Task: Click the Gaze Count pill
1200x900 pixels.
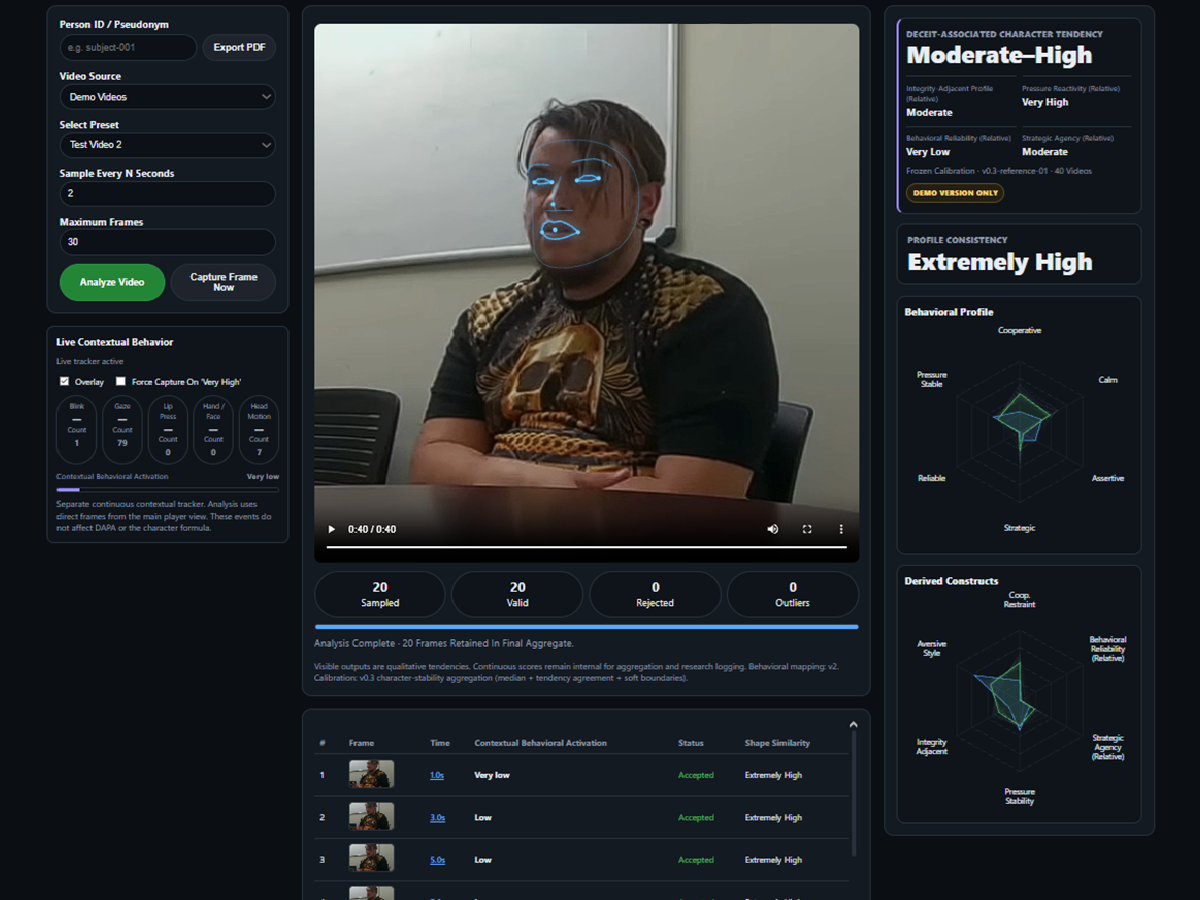Action: [x=122, y=430]
